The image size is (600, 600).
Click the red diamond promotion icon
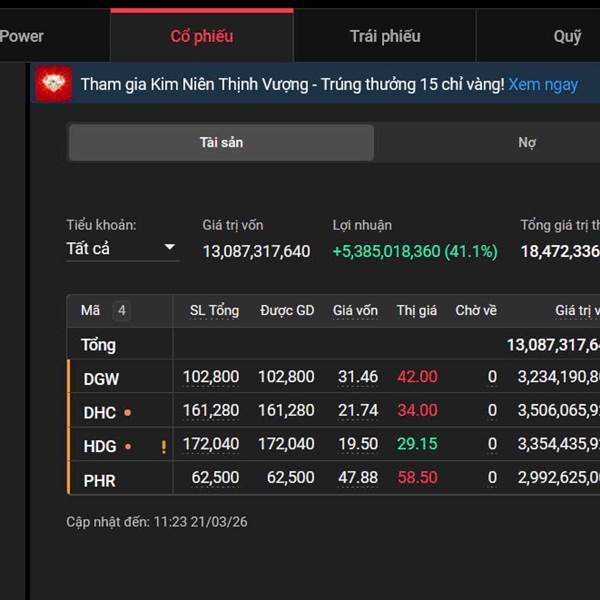tap(53, 84)
